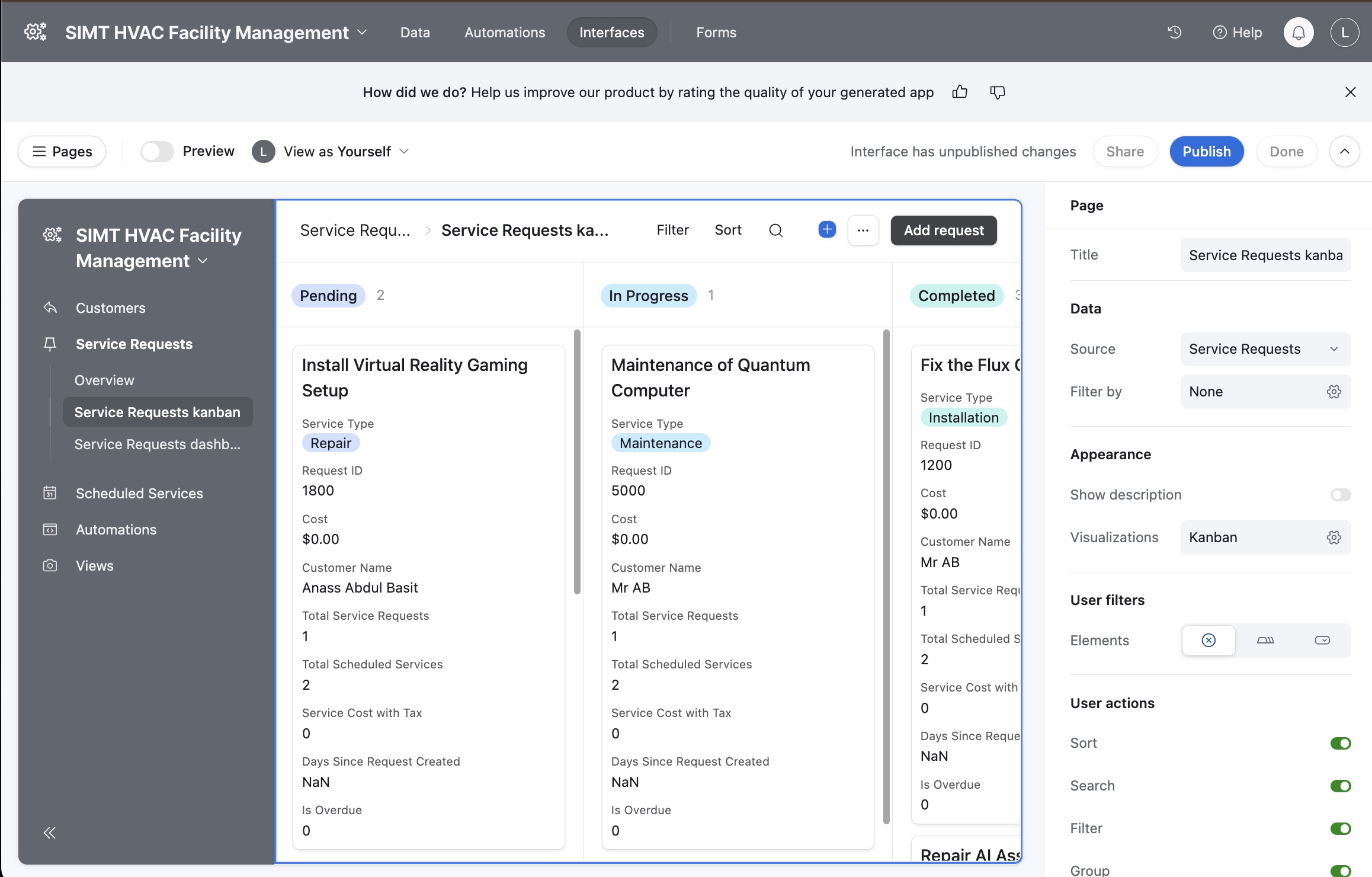
Task: Enable the Show description toggle
Action: point(1340,495)
